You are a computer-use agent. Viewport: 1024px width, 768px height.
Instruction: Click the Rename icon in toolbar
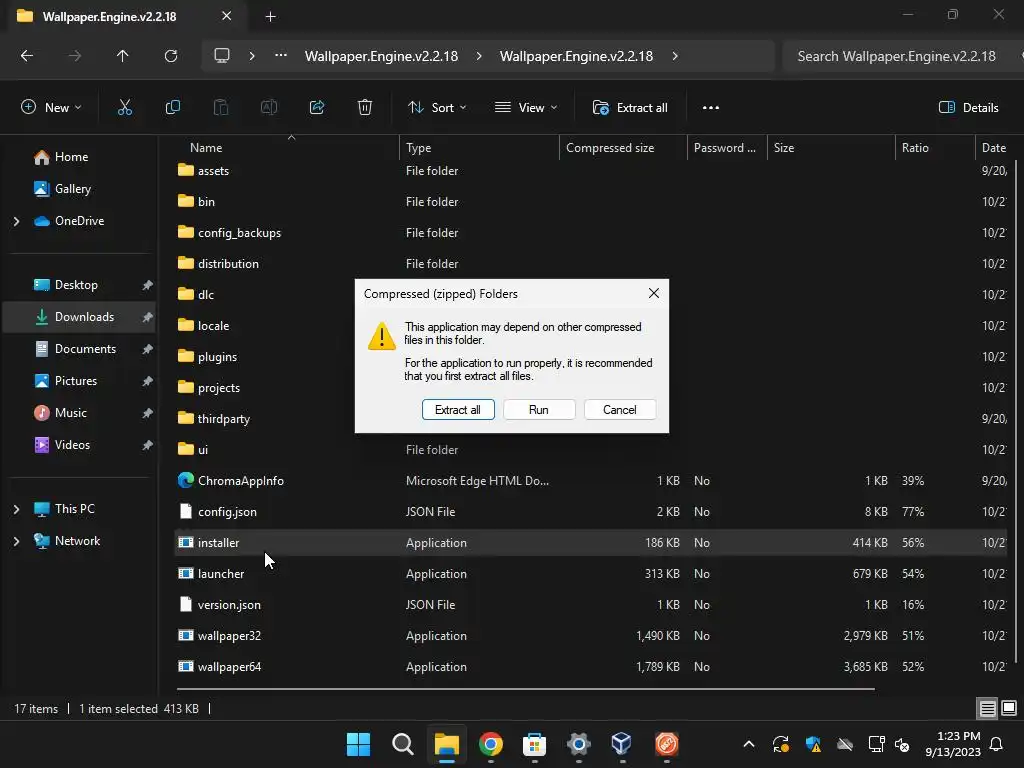[269, 108]
